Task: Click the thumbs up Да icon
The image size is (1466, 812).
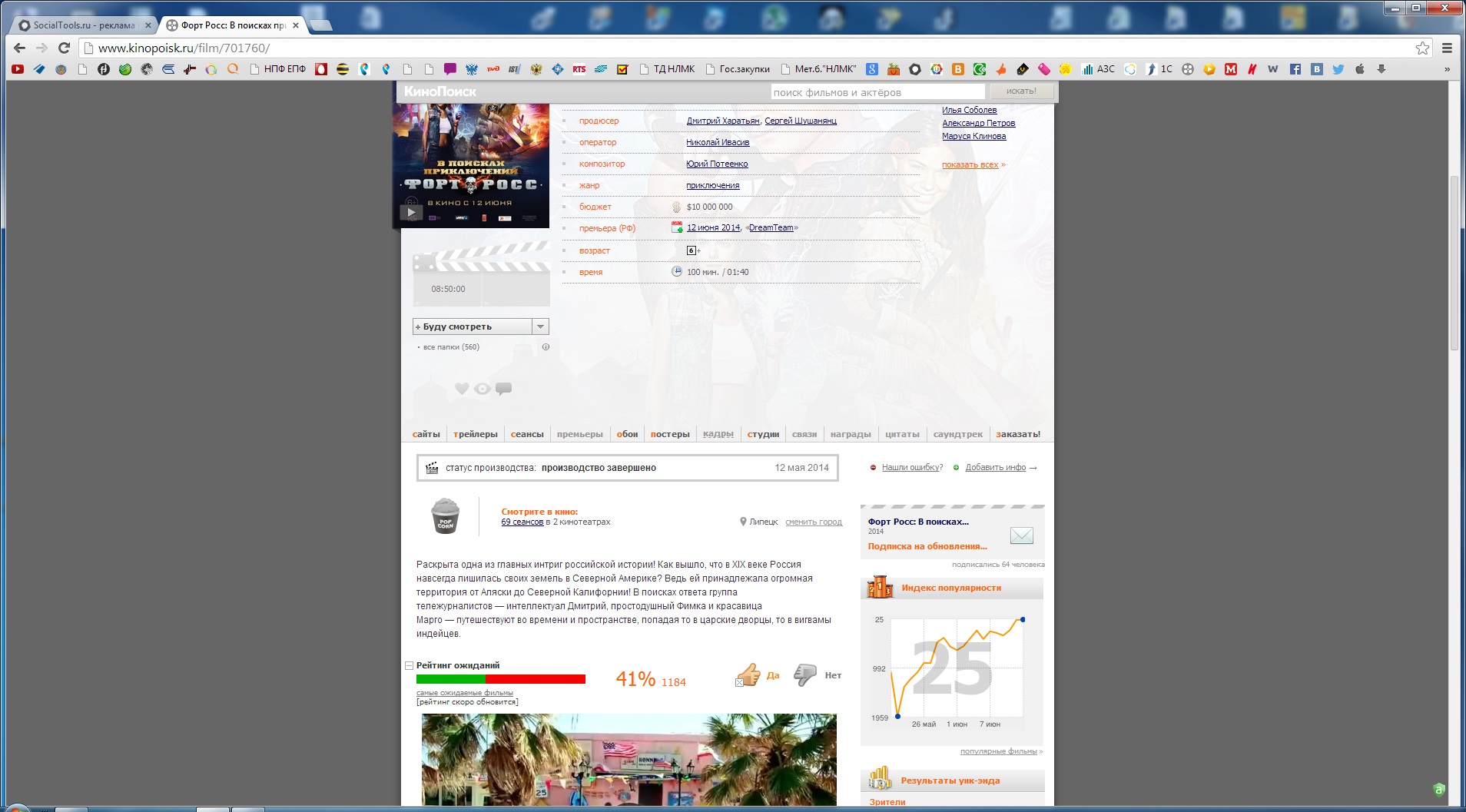Action: coord(748,675)
